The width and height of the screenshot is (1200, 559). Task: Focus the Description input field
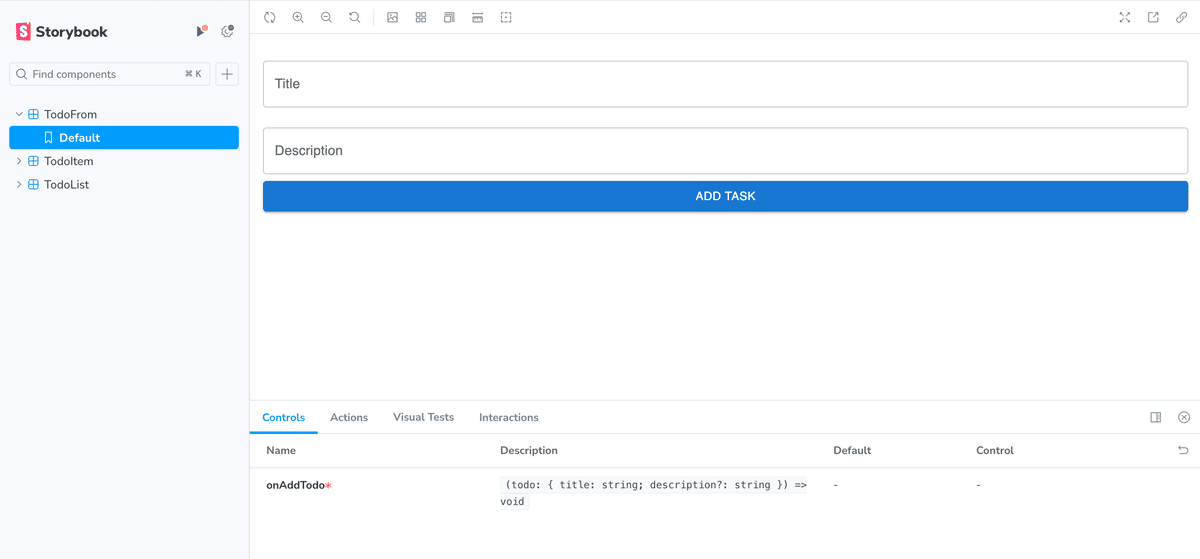(x=725, y=151)
